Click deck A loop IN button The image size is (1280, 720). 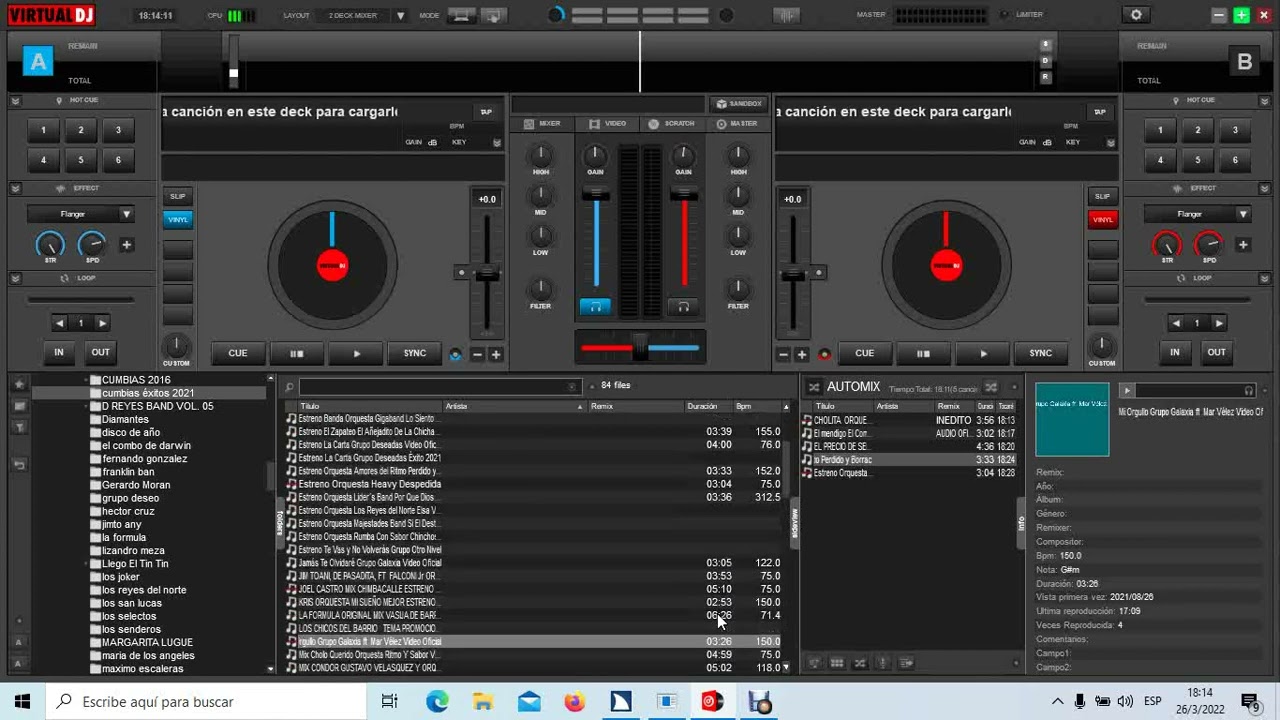[x=59, y=352]
